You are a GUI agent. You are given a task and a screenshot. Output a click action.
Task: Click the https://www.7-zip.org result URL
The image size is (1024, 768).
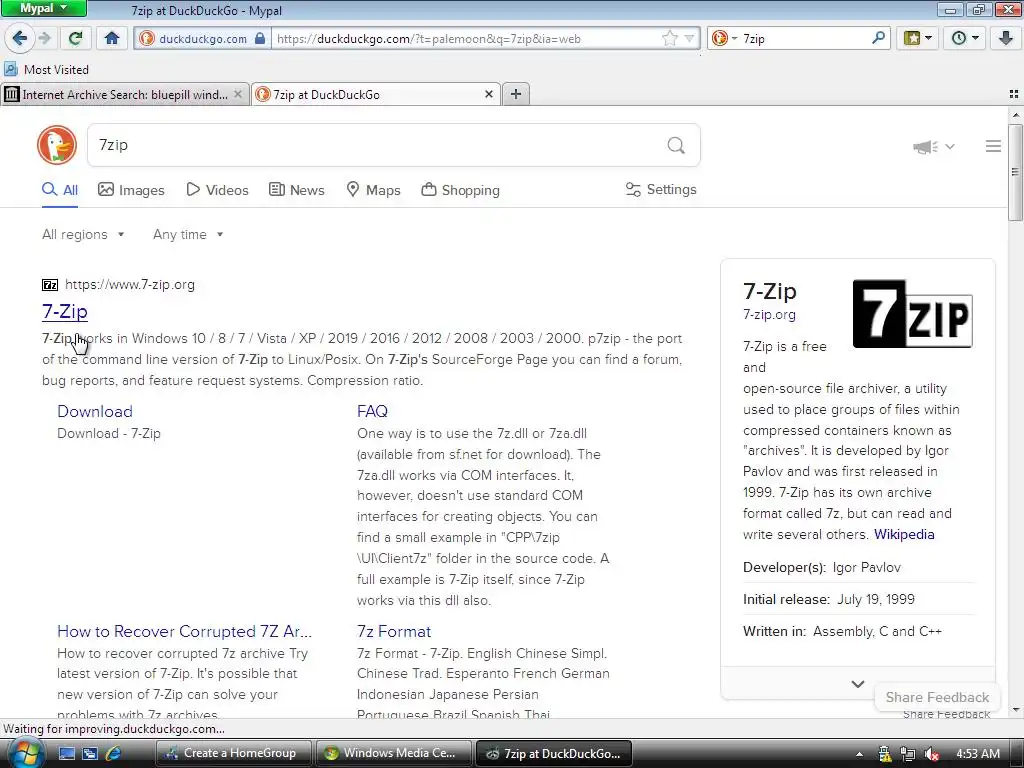tap(130, 285)
